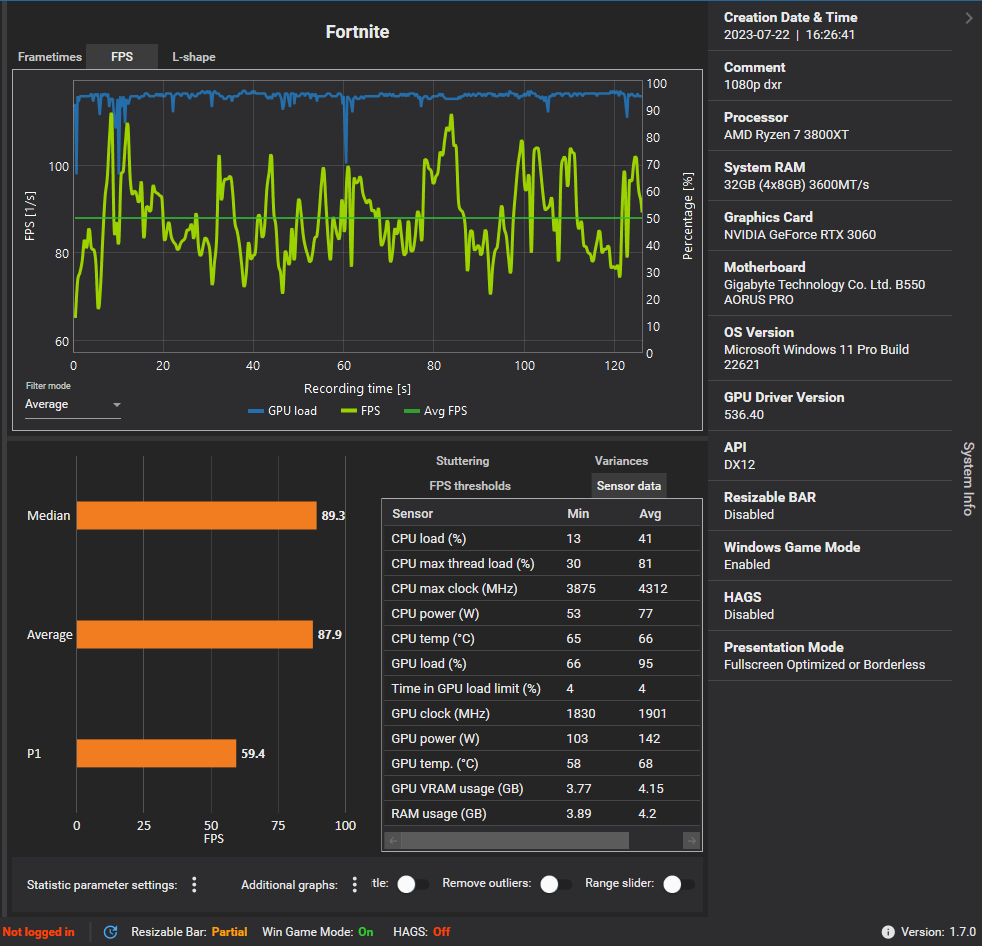
Task: Click the Average bar in chart
Action: click(194, 634)
